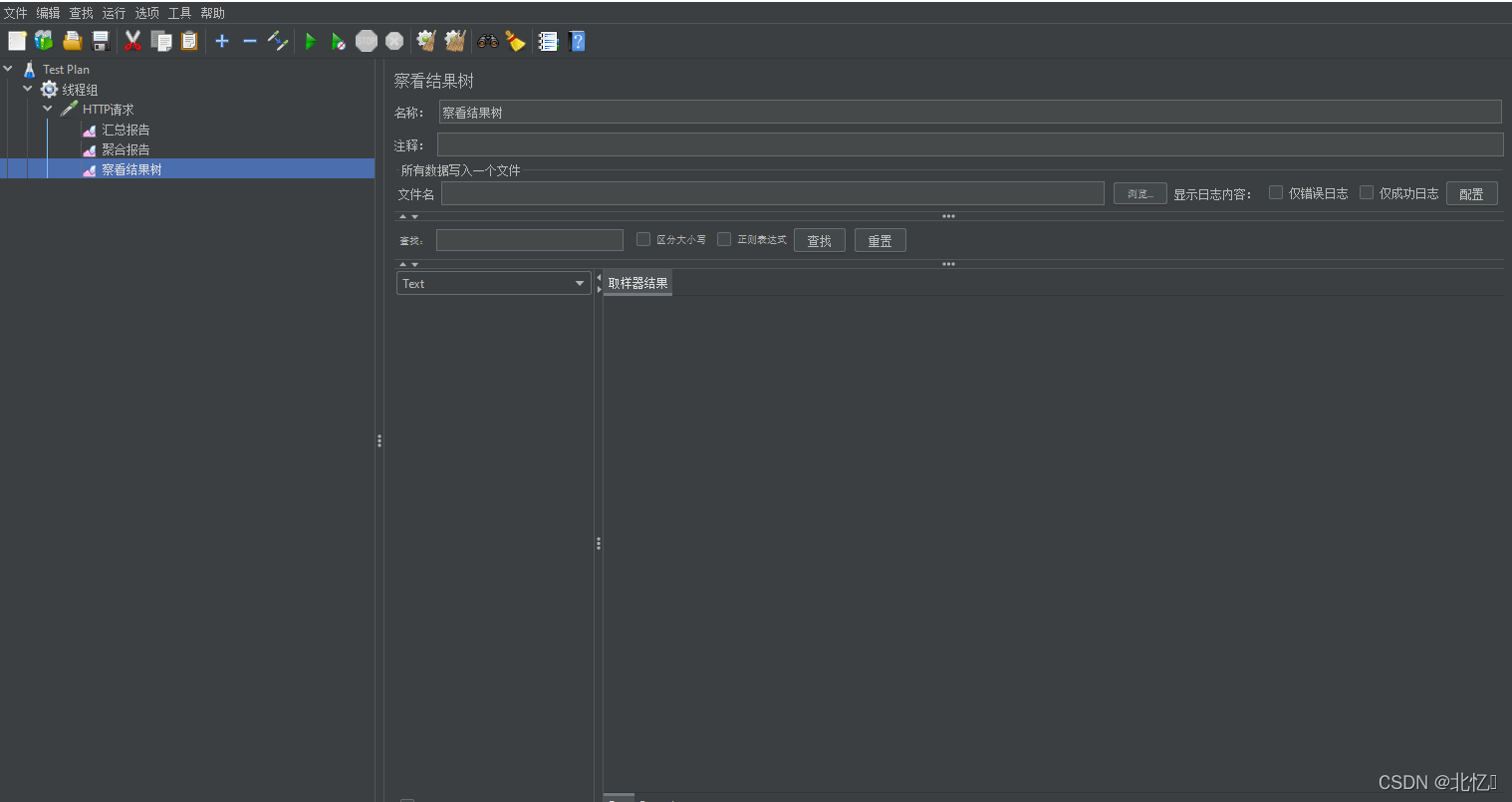
Task: Save the test plan with floppy icon
Action: pos(100,41)
